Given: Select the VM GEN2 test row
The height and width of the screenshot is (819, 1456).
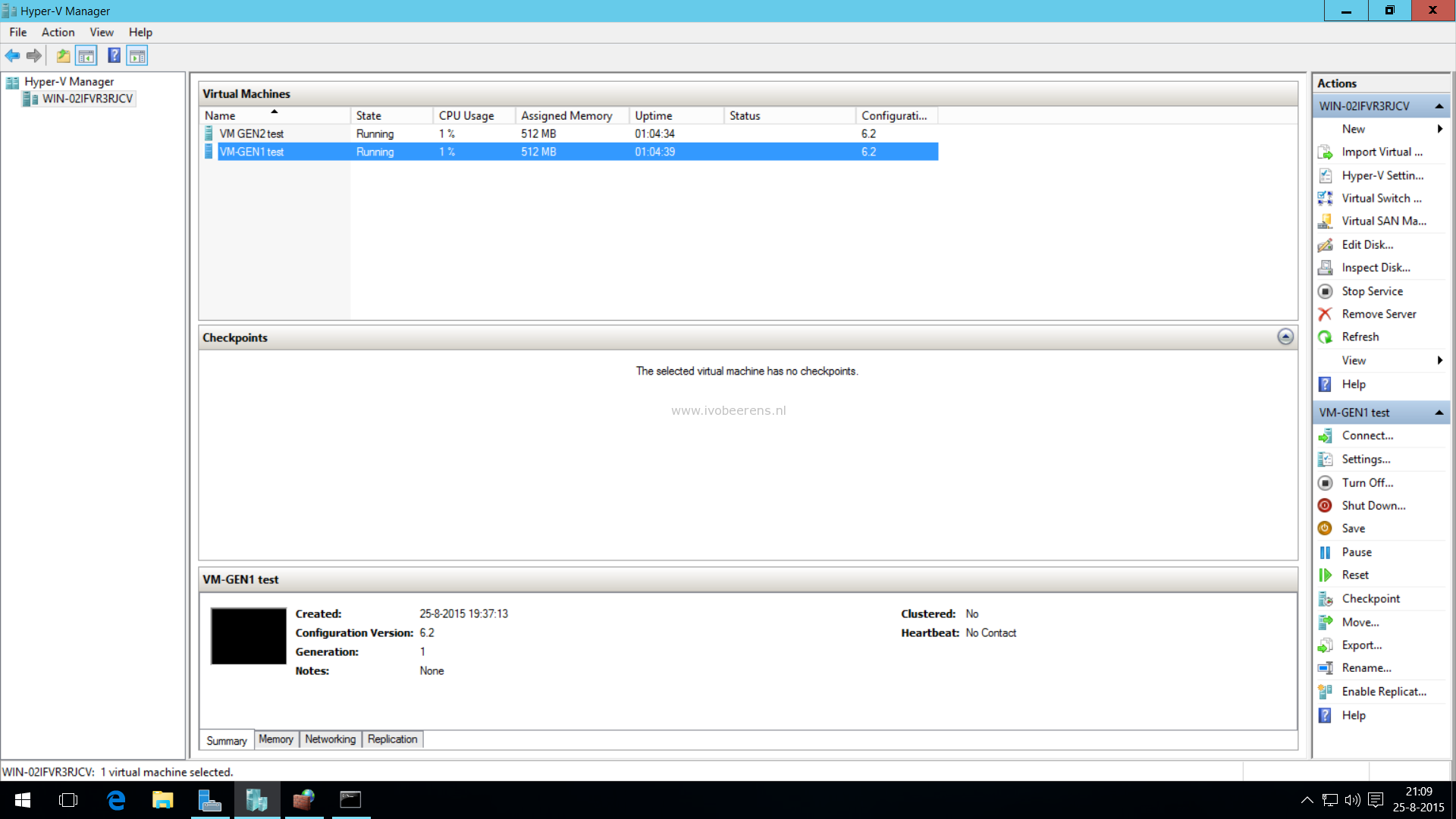Looking at the screenshot, I should tap(570, 133).
